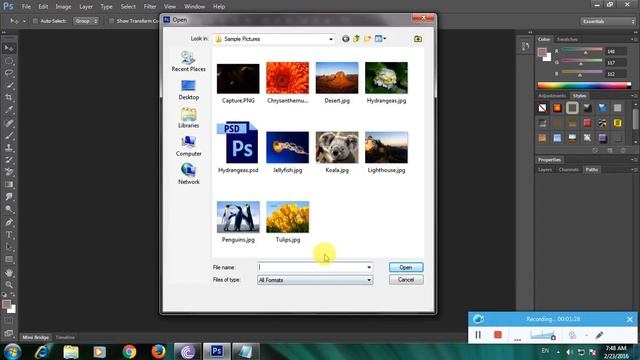
Task: Switch to the Adjustments tab
Action: (x=552, y=96)
